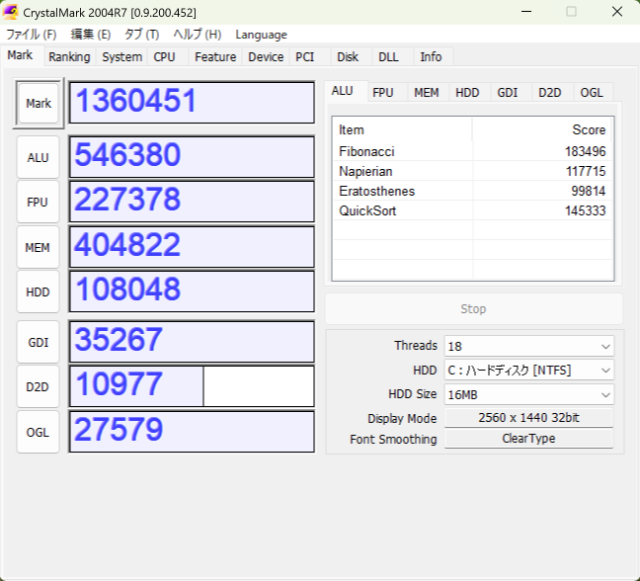Click the D2D progress bar field

click(x=191, y=386)
